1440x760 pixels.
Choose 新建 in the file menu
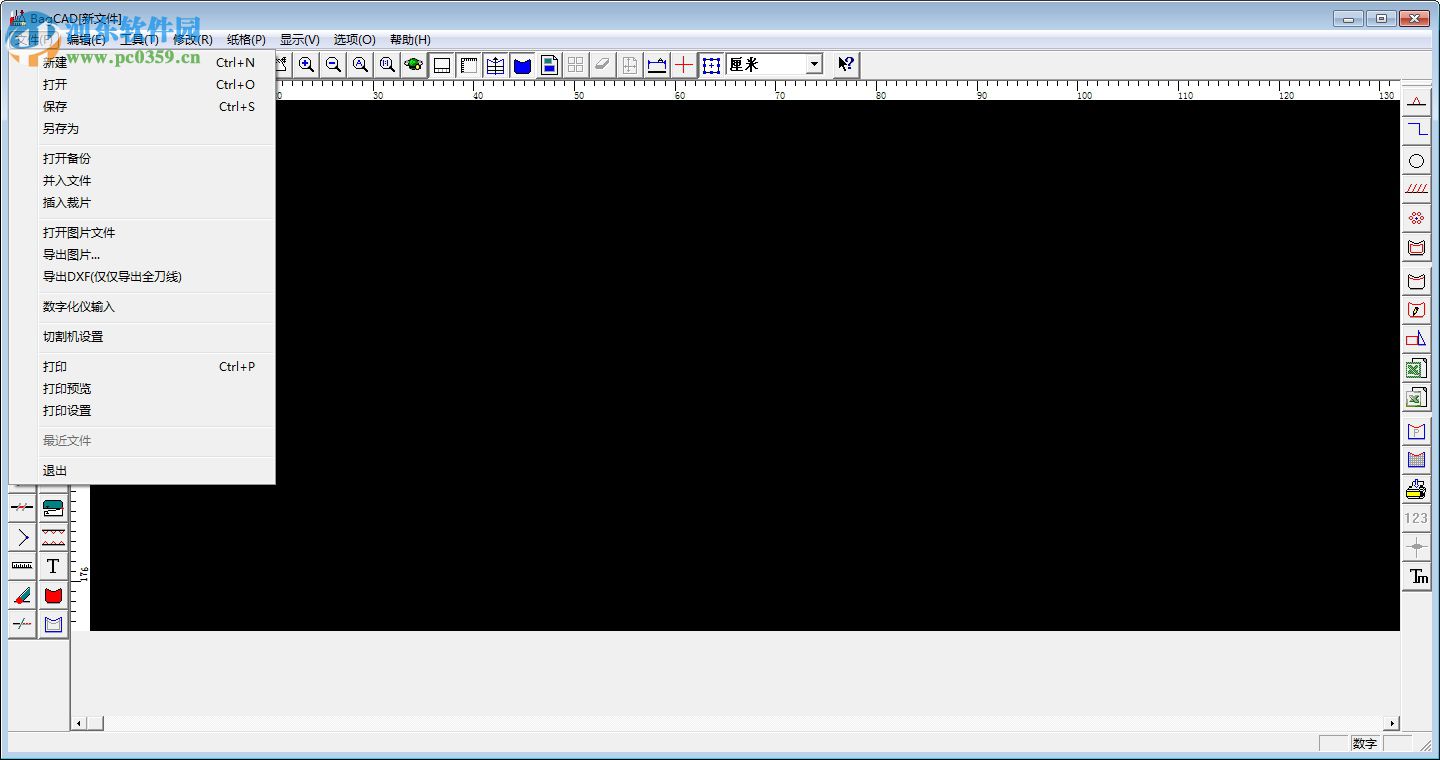142,62
